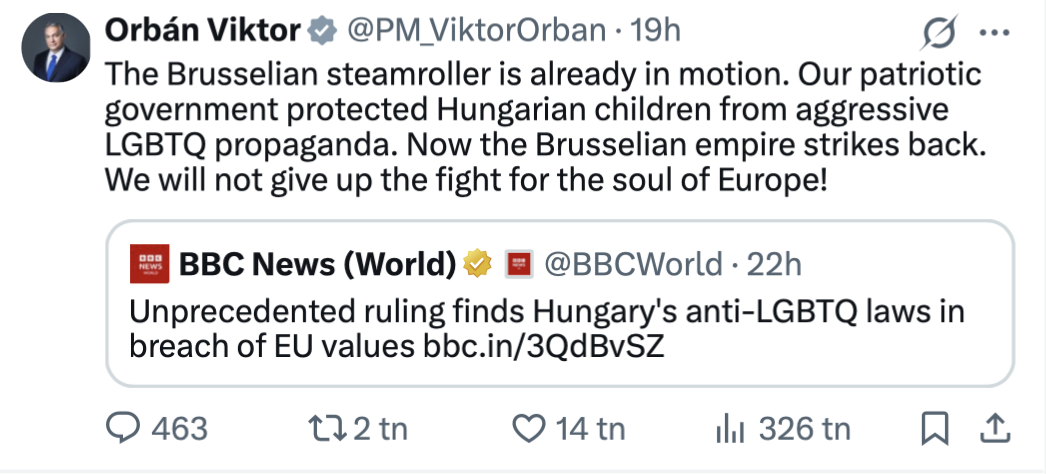Viewport: 1046px width, 474px height.
Task: Click the reply speech bubble icon
Action: [x=123, y=429]
